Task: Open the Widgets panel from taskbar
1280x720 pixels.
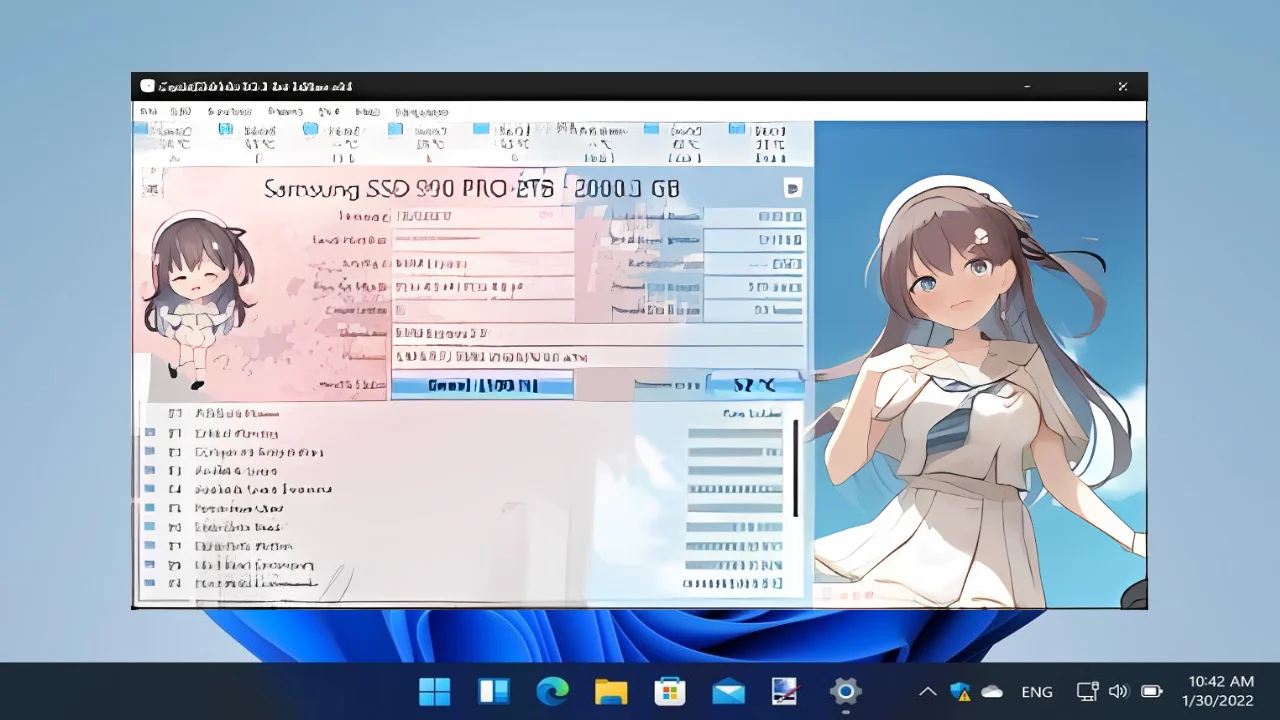Action: [494, 691]
